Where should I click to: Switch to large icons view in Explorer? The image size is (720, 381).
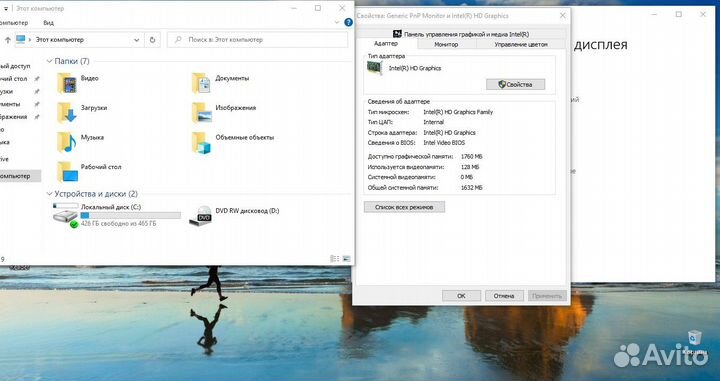coord(347,259)
